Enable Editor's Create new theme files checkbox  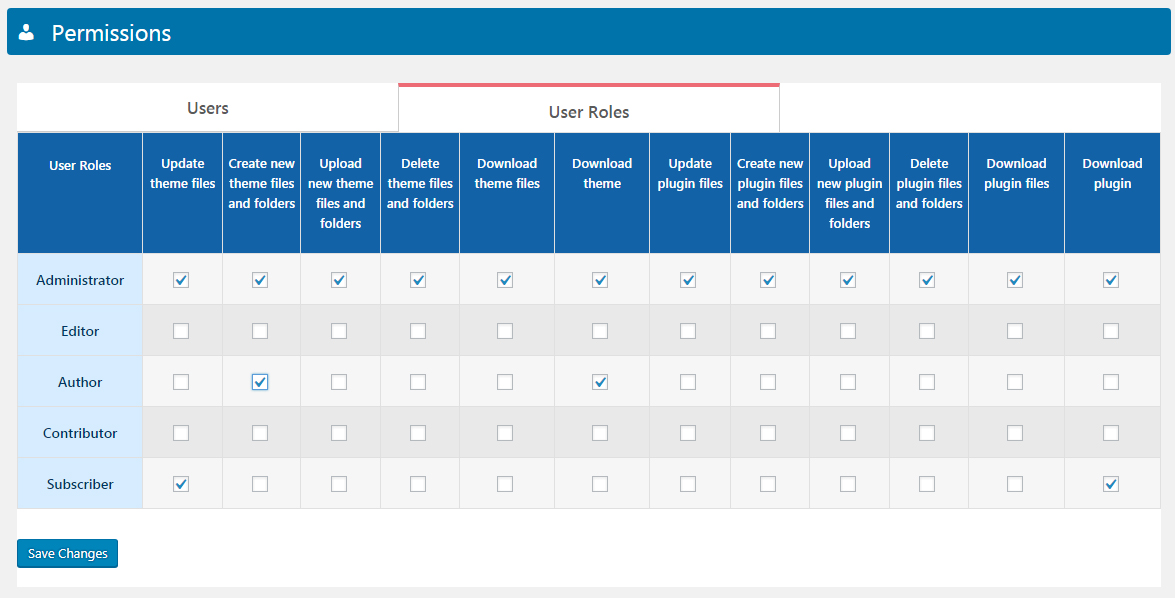point(260,331)
